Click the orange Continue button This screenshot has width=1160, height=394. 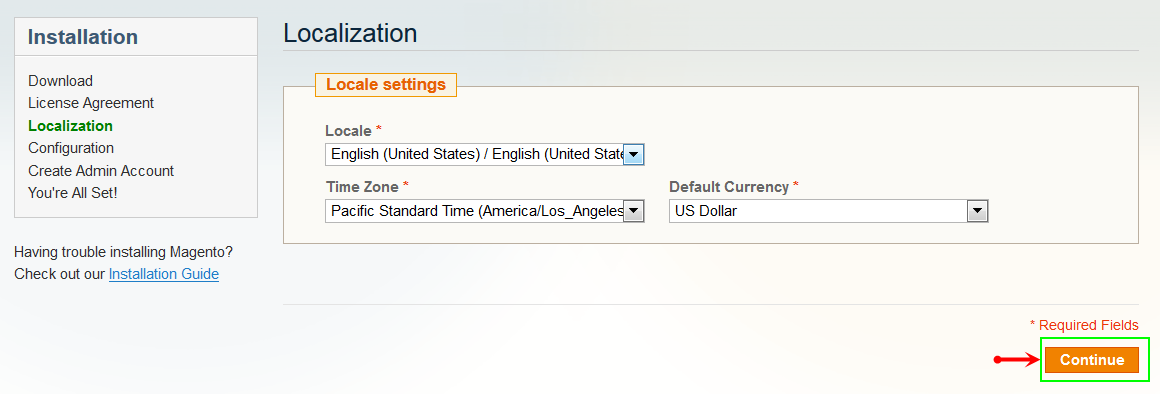(x=1092, y=360)
